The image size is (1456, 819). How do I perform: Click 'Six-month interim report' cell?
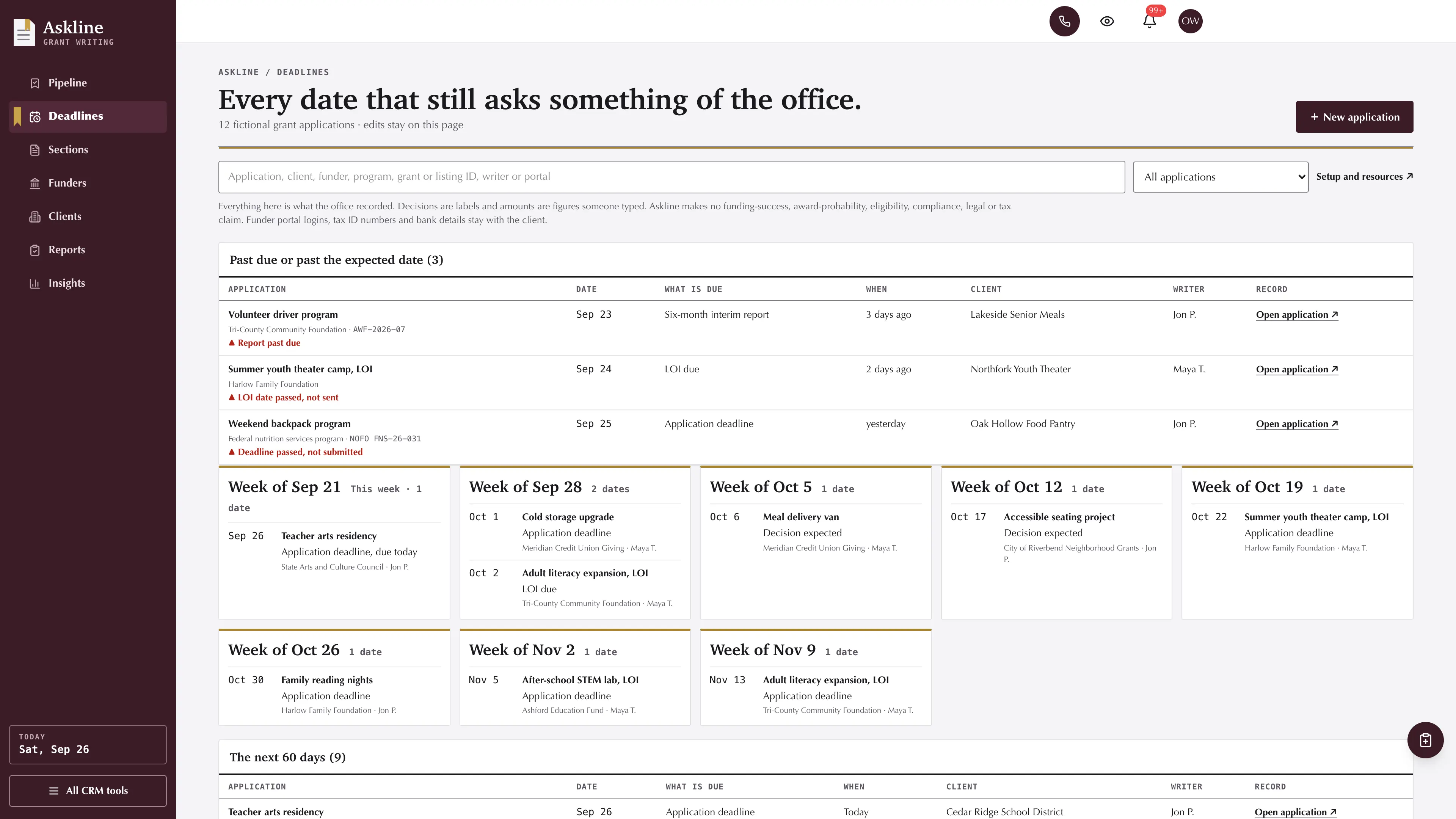pos(716,315)
